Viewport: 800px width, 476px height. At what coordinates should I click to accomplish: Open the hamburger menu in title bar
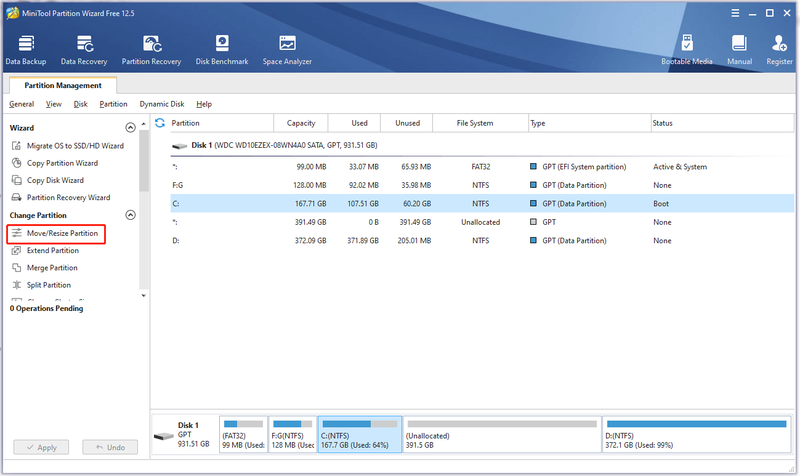pyautogui.click(x=735, y=13)
